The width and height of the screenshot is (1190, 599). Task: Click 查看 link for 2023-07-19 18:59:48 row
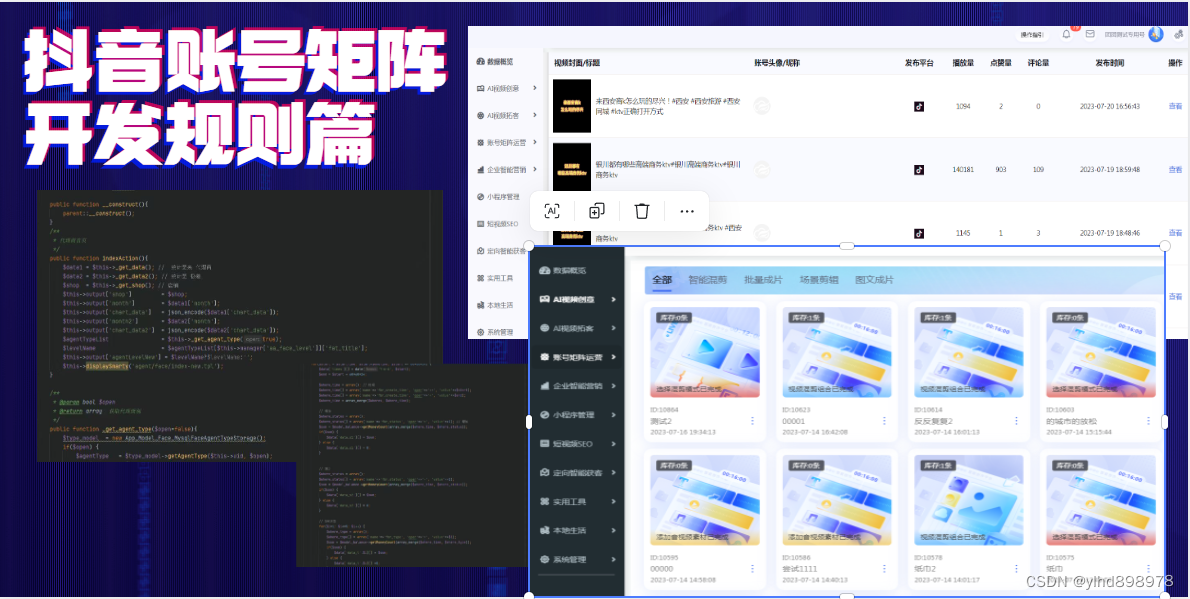1175,169
